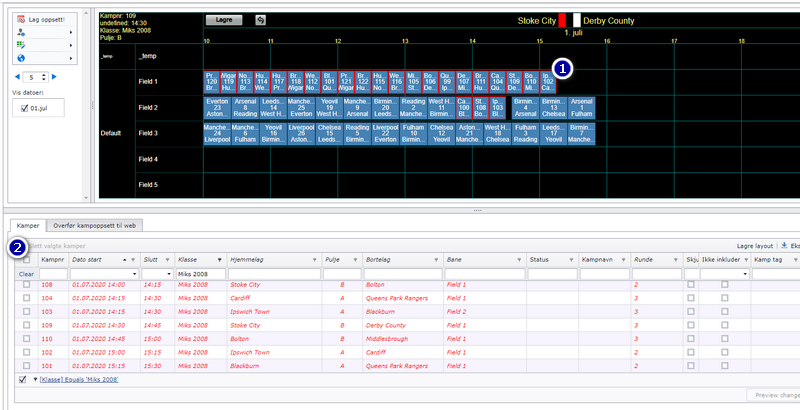Open Dato start filter dropdown
The image size is (800, 410).
135,274
